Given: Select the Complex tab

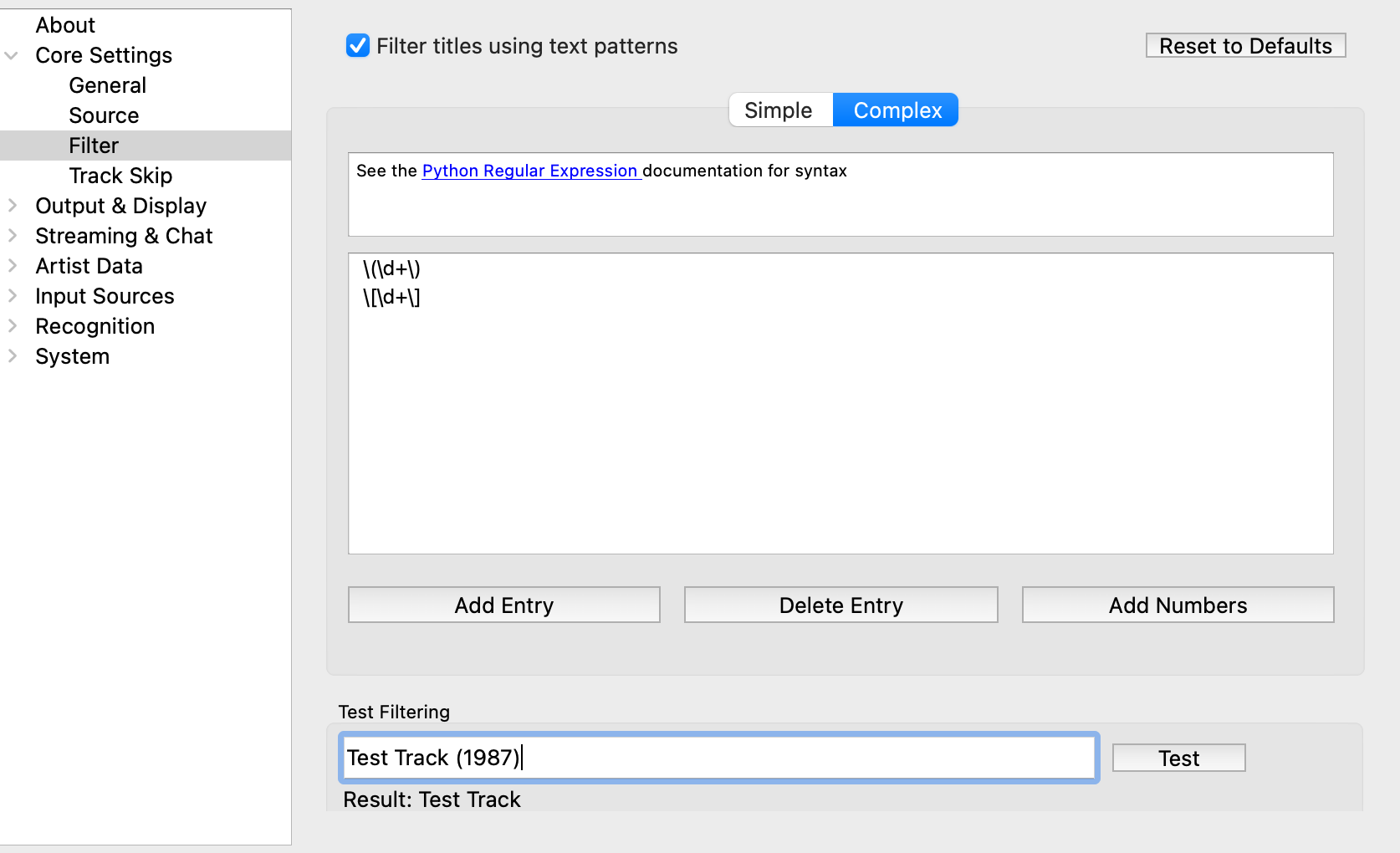Looking at the screenshot, I should [897, 110].
